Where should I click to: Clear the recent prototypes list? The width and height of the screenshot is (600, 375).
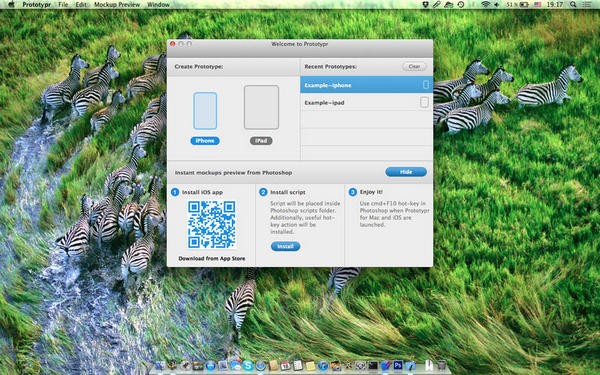coord(414,66)
